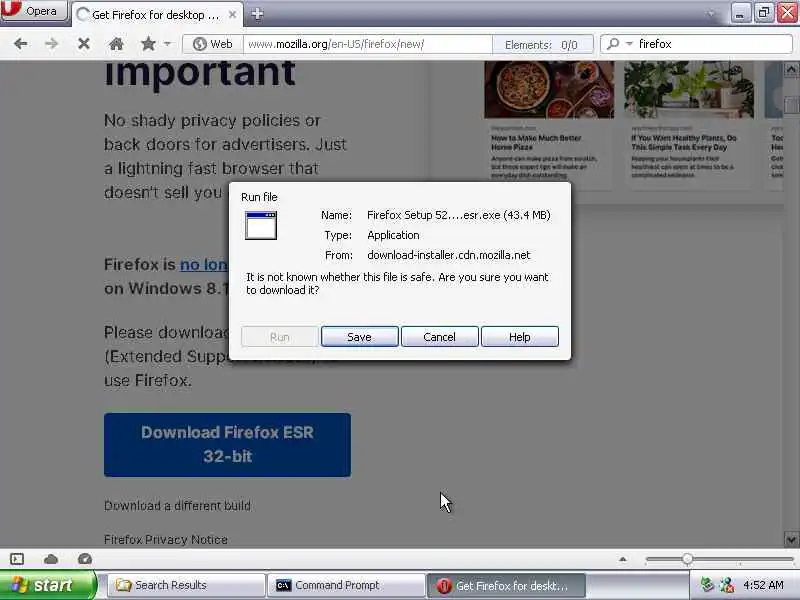800x600 pixels.
Task: Click the Download Firefox ESR 32-bit button
Action: pos(228,444)
